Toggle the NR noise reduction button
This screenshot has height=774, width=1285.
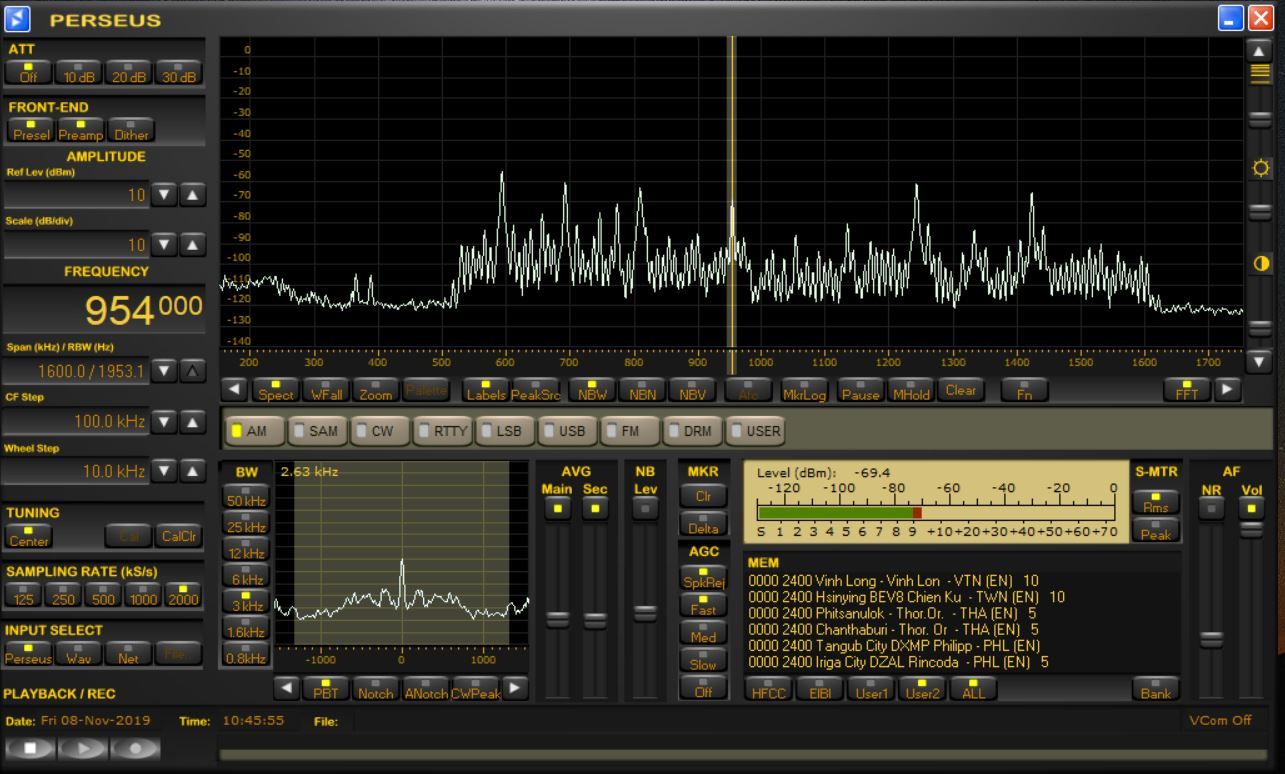pos(1211,508)
